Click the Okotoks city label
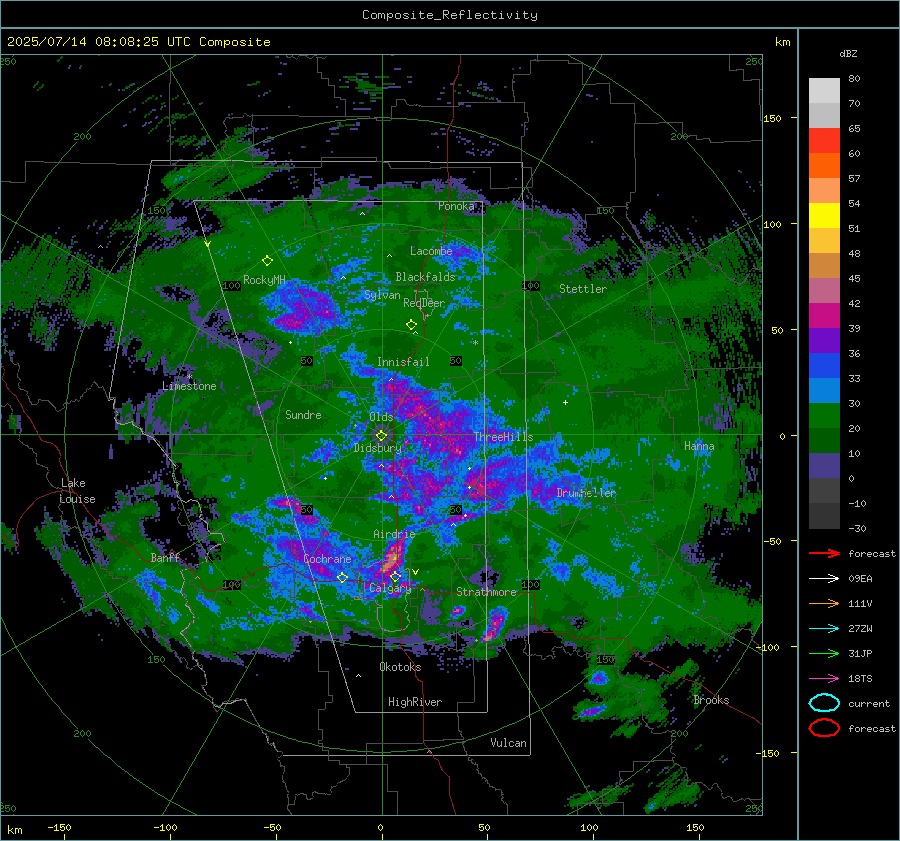This screenshot has height=841, width=900. click(400, 667)
